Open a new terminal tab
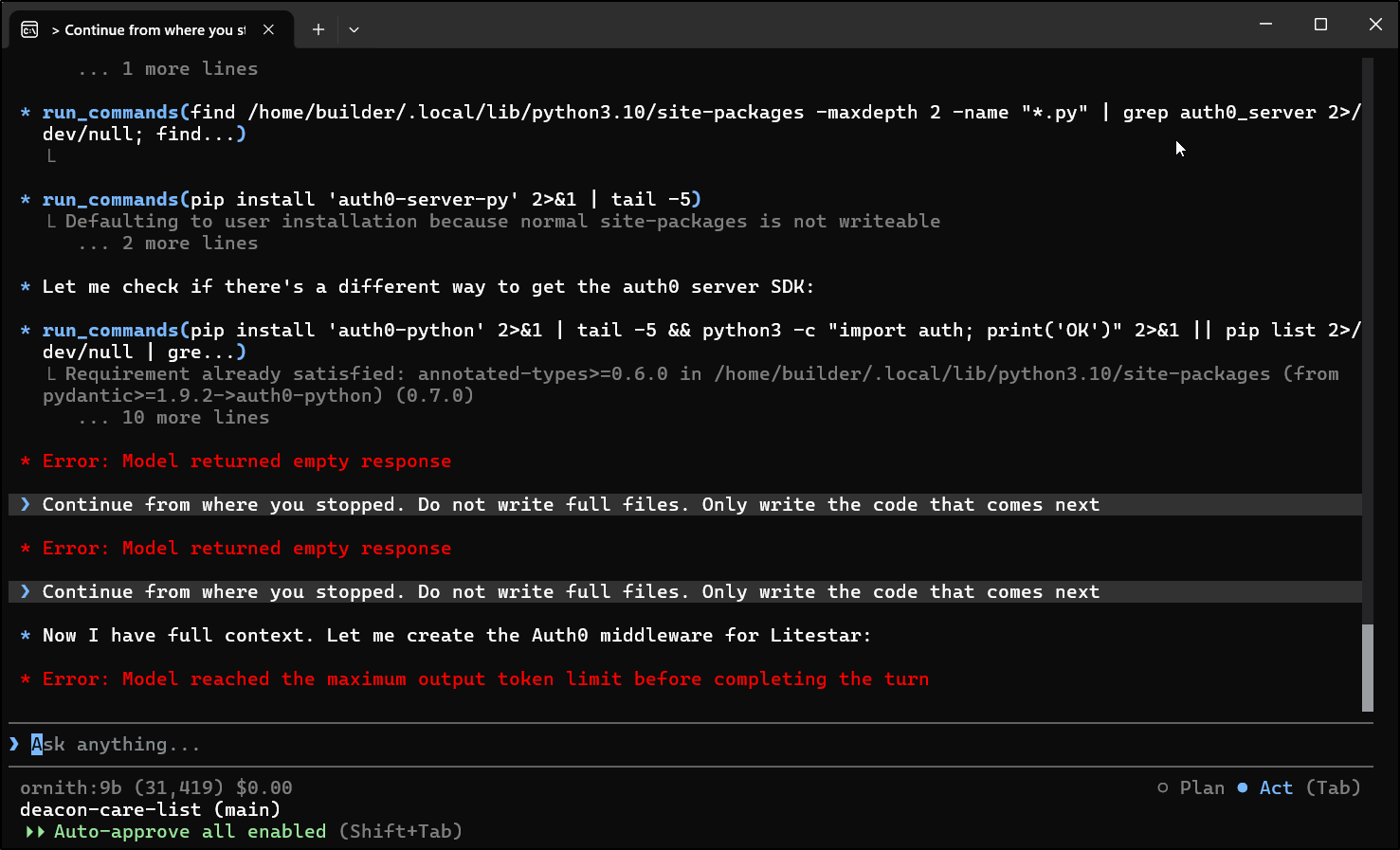The image size is (1400, 850). (318, 29)
